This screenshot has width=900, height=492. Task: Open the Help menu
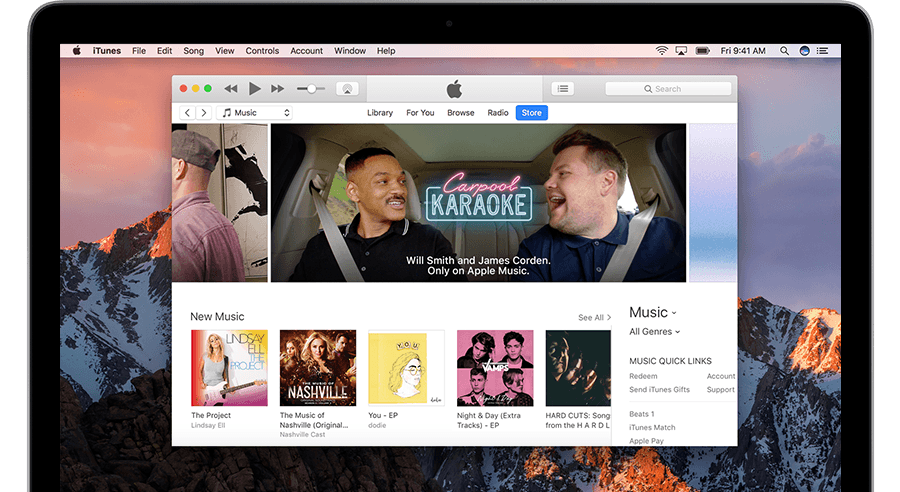(386, 51)
